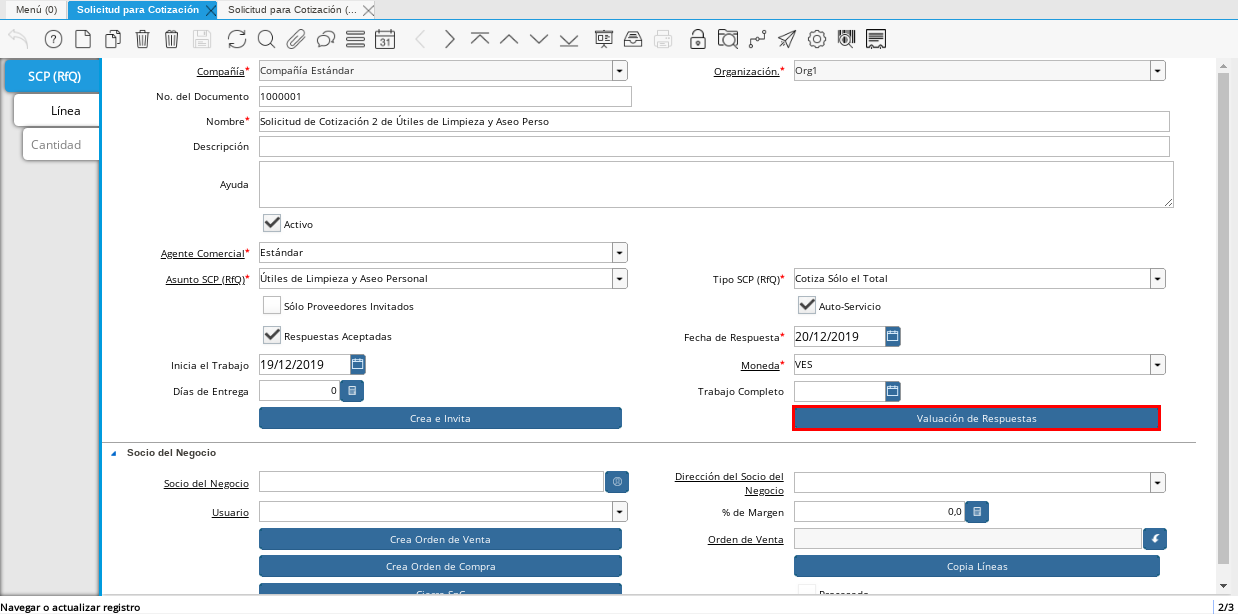Open chat with the speech bubbles icon
The height and width of the screenshot is (614, 1238).
pyautogui.click(x=325, y=39)
